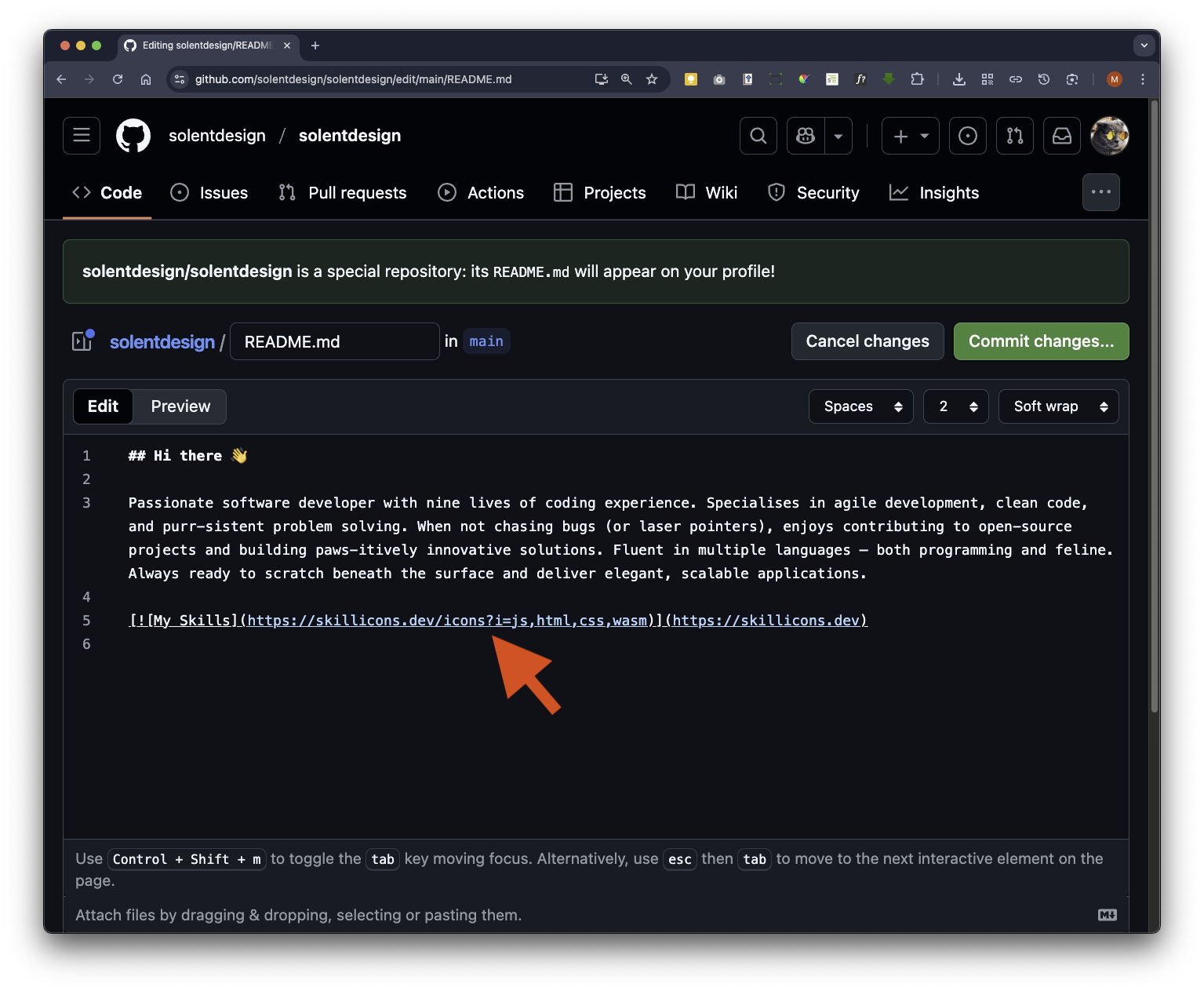This screenshot has width=1204, height=991.
Task: Select the Edit mode toggle
Action: (103, 406)
